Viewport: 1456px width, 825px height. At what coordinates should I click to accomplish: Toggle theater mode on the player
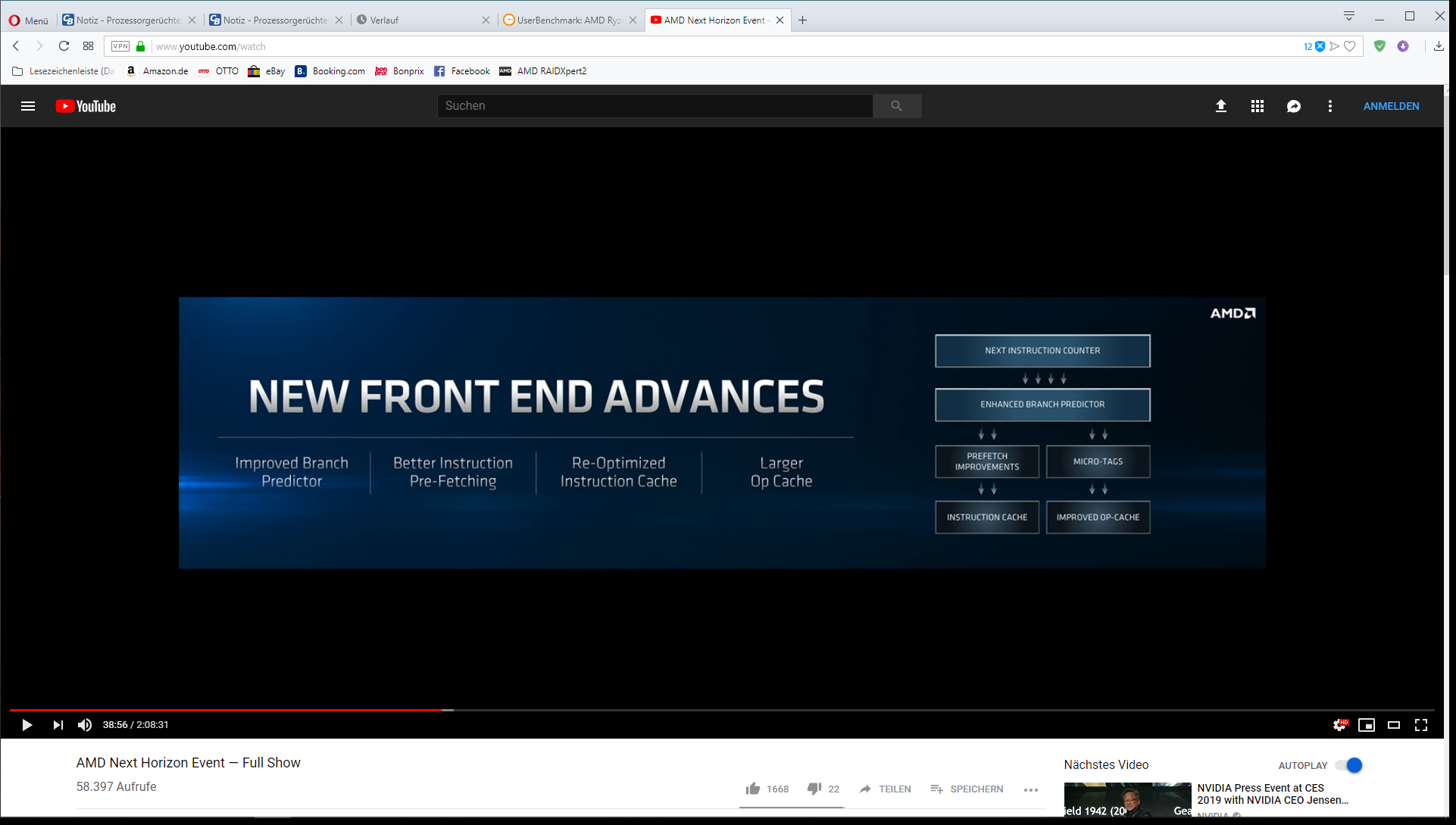[1393, 725]
